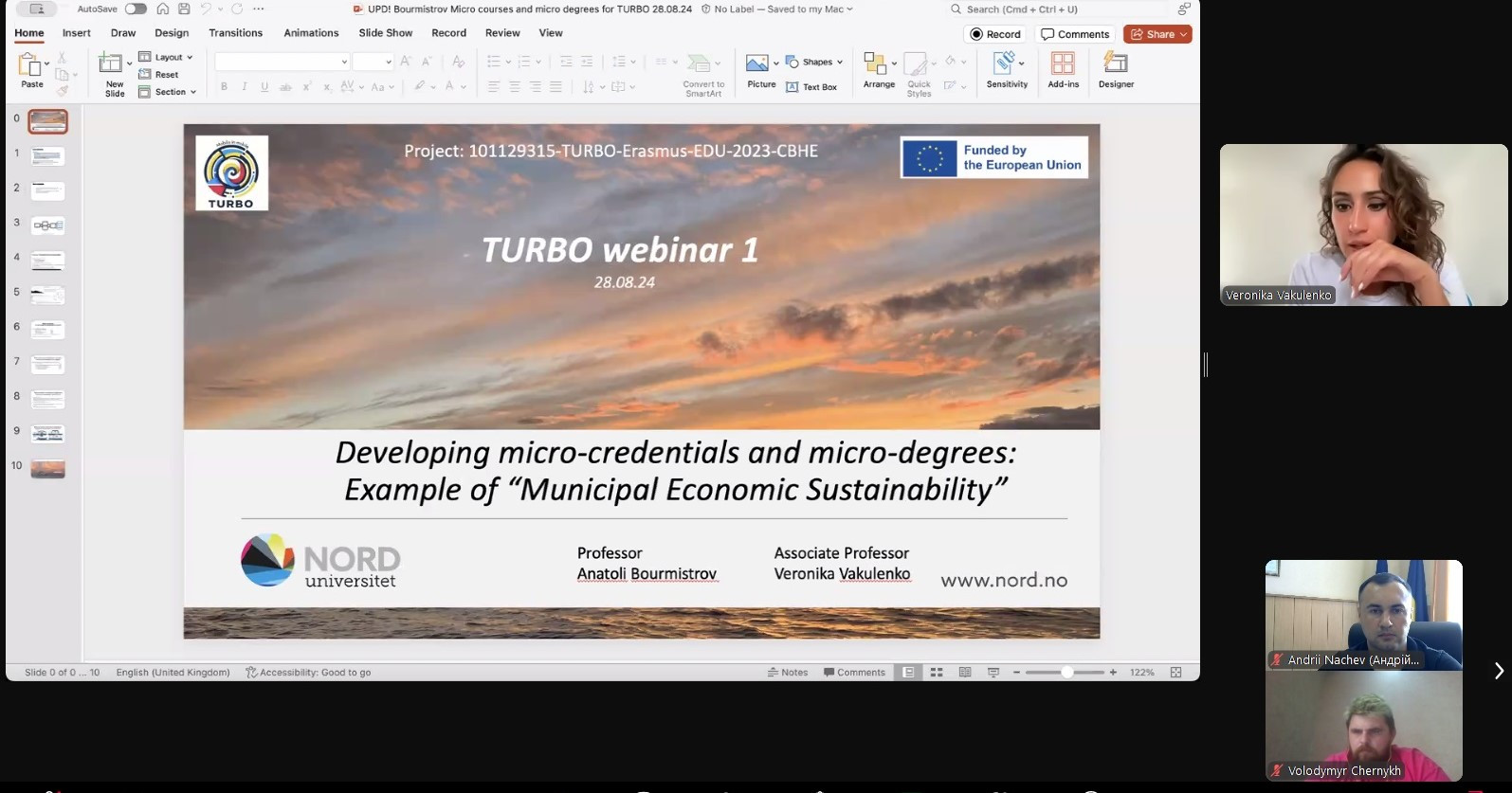Adjust the zoom slider in status bar
1512x793 pixels.
click(1066, 673)
